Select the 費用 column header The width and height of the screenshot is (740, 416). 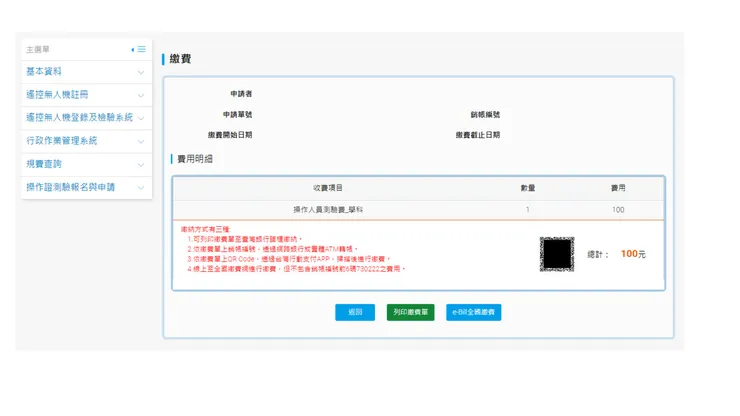618,188
